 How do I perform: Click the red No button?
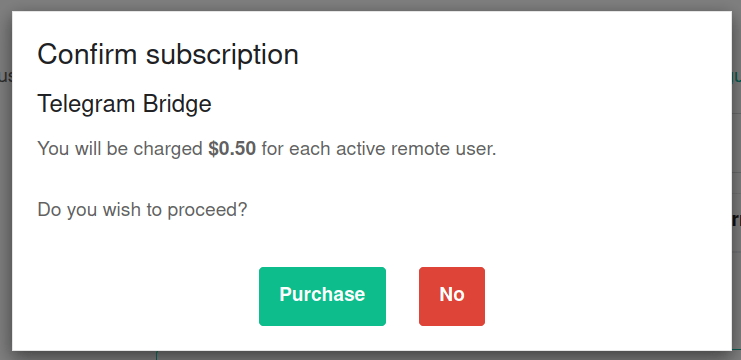pyautogui.click(x=452, y=296)
